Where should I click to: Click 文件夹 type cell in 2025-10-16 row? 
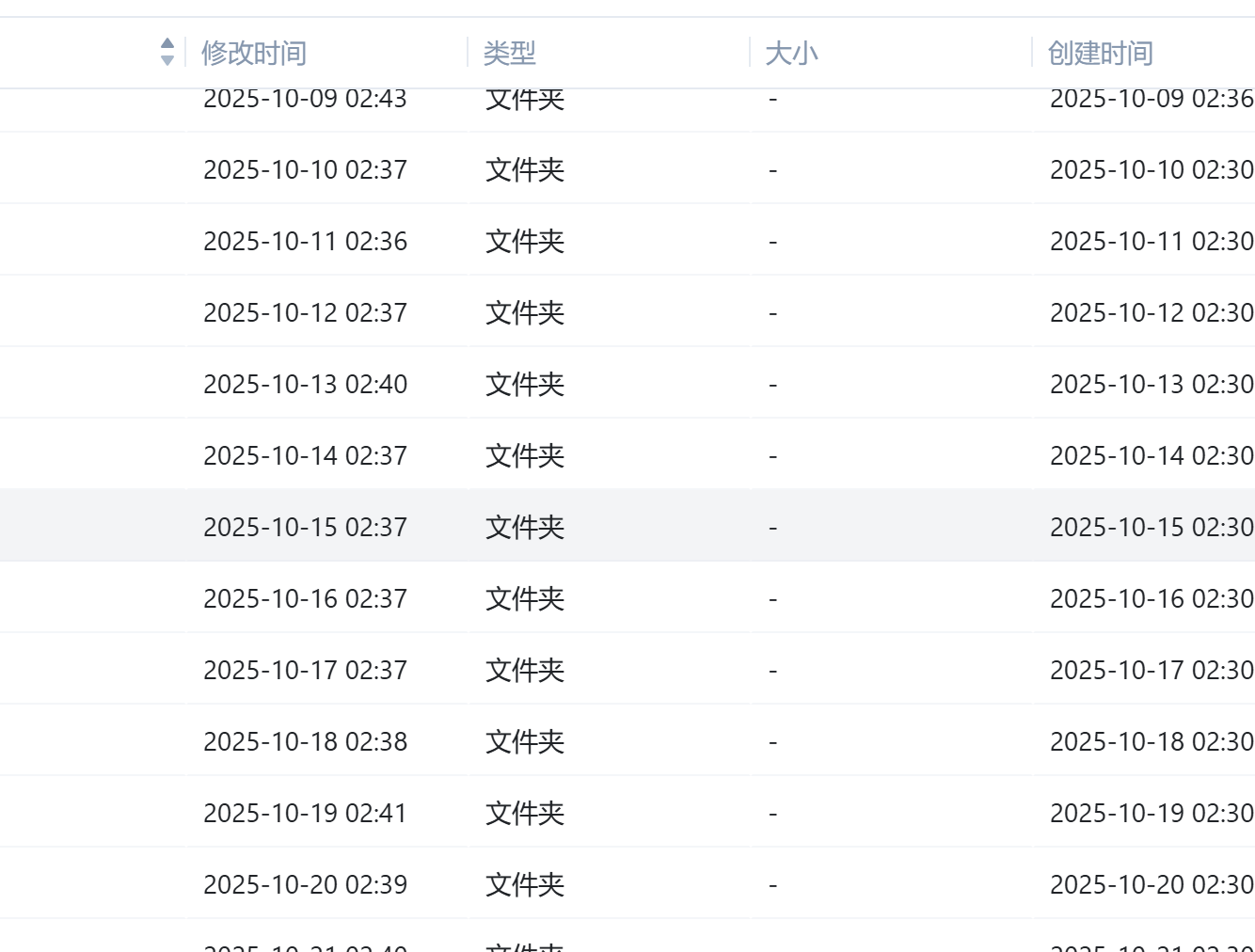[x=524, y=598]
